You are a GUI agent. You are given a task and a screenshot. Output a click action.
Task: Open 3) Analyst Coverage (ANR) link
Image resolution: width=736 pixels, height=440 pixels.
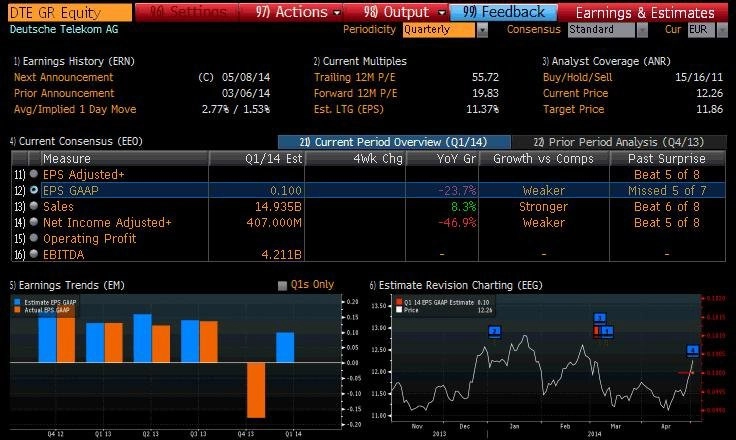click(x=606, y=61)
